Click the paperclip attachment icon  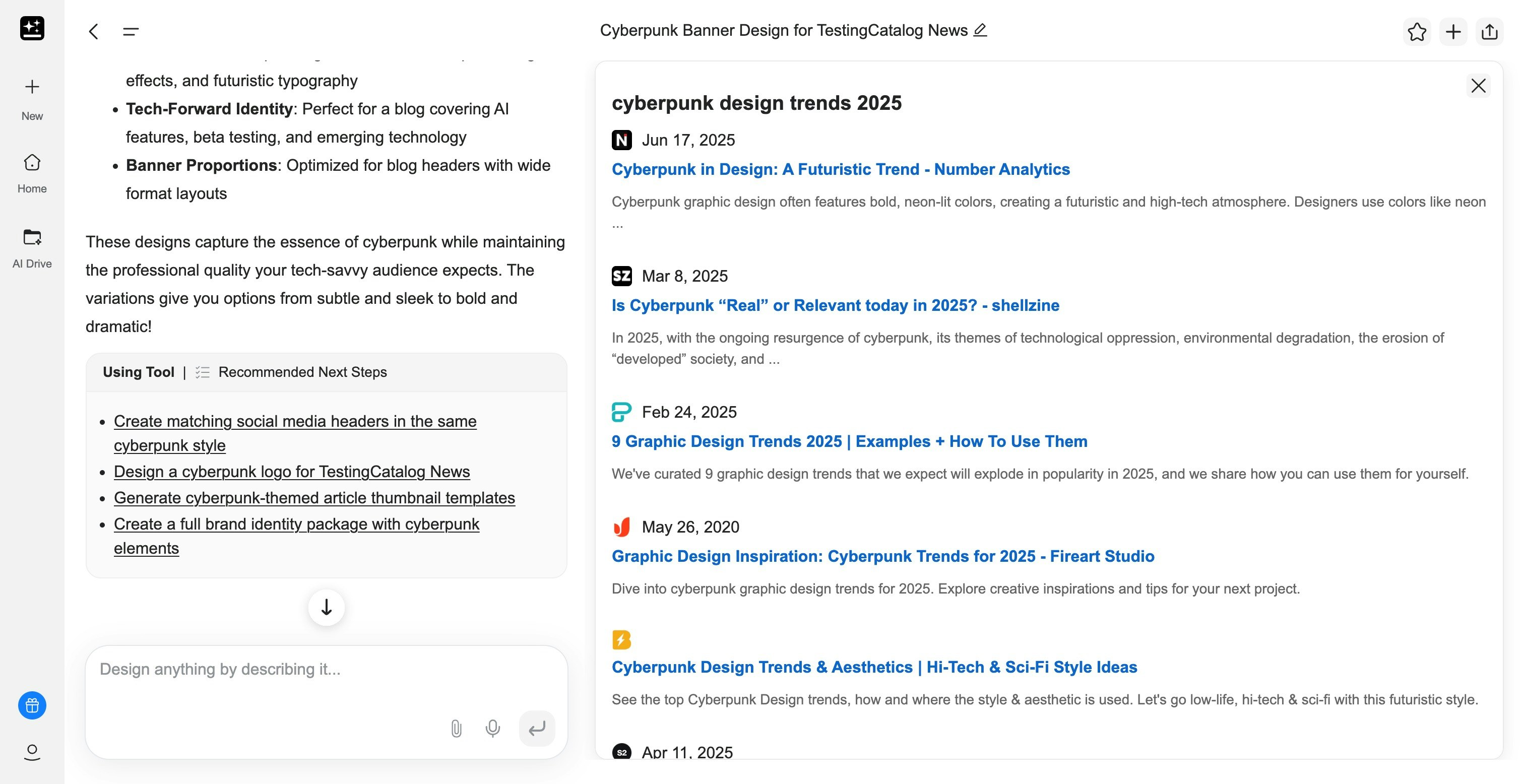pos(456,728)
